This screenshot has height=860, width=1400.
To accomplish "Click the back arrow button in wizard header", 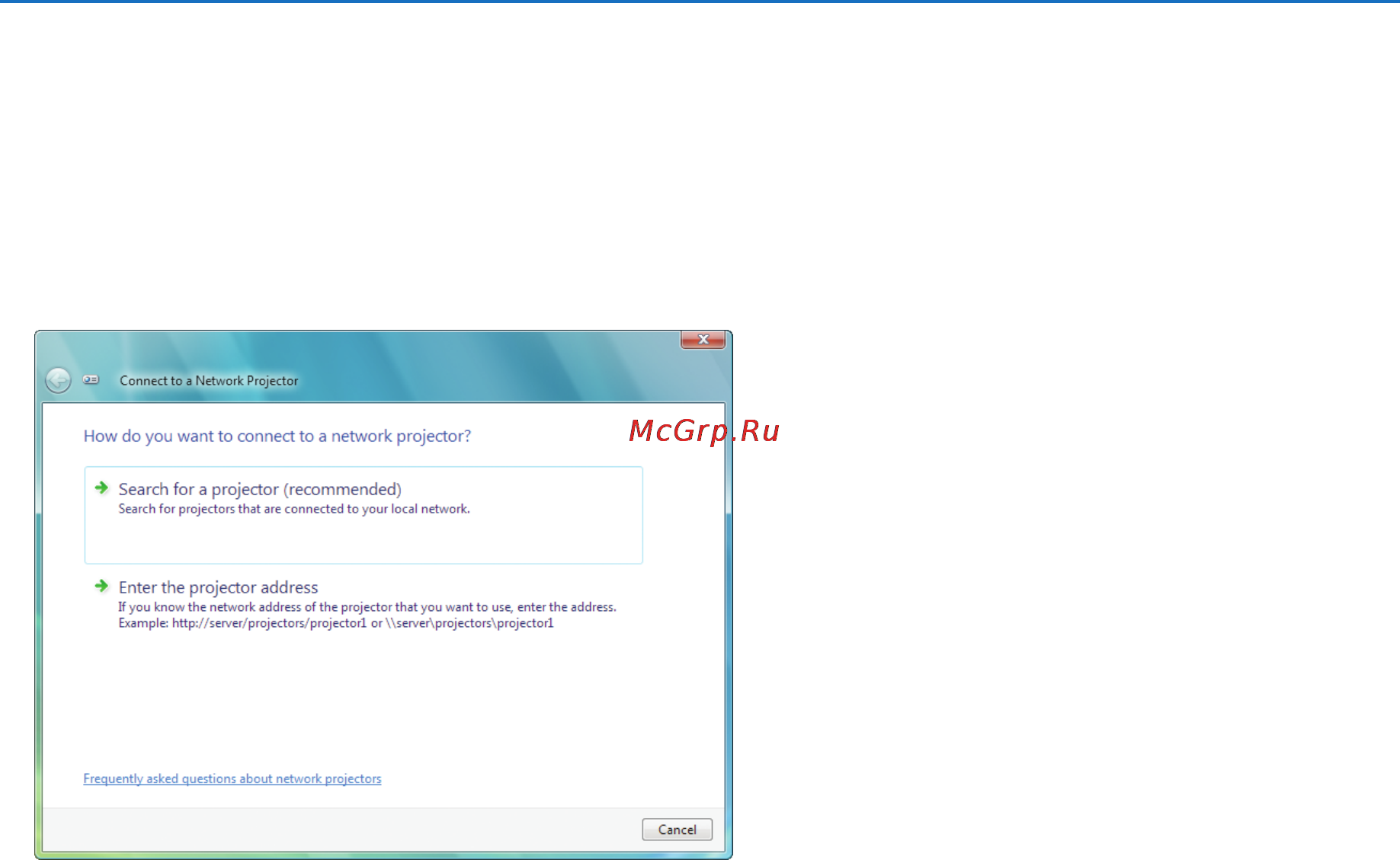I will [58, 380].
